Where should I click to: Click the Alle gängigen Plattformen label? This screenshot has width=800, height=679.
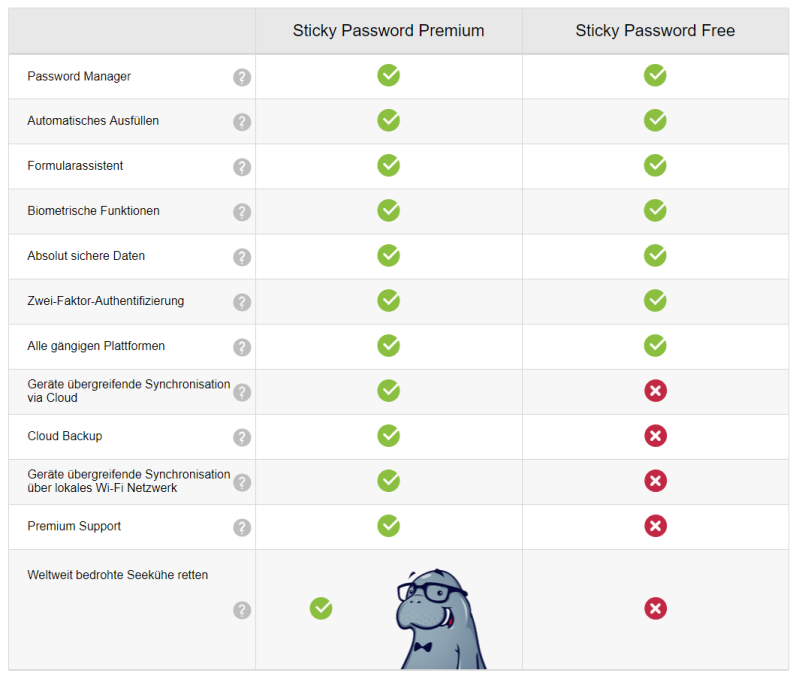tap(96, 346)
